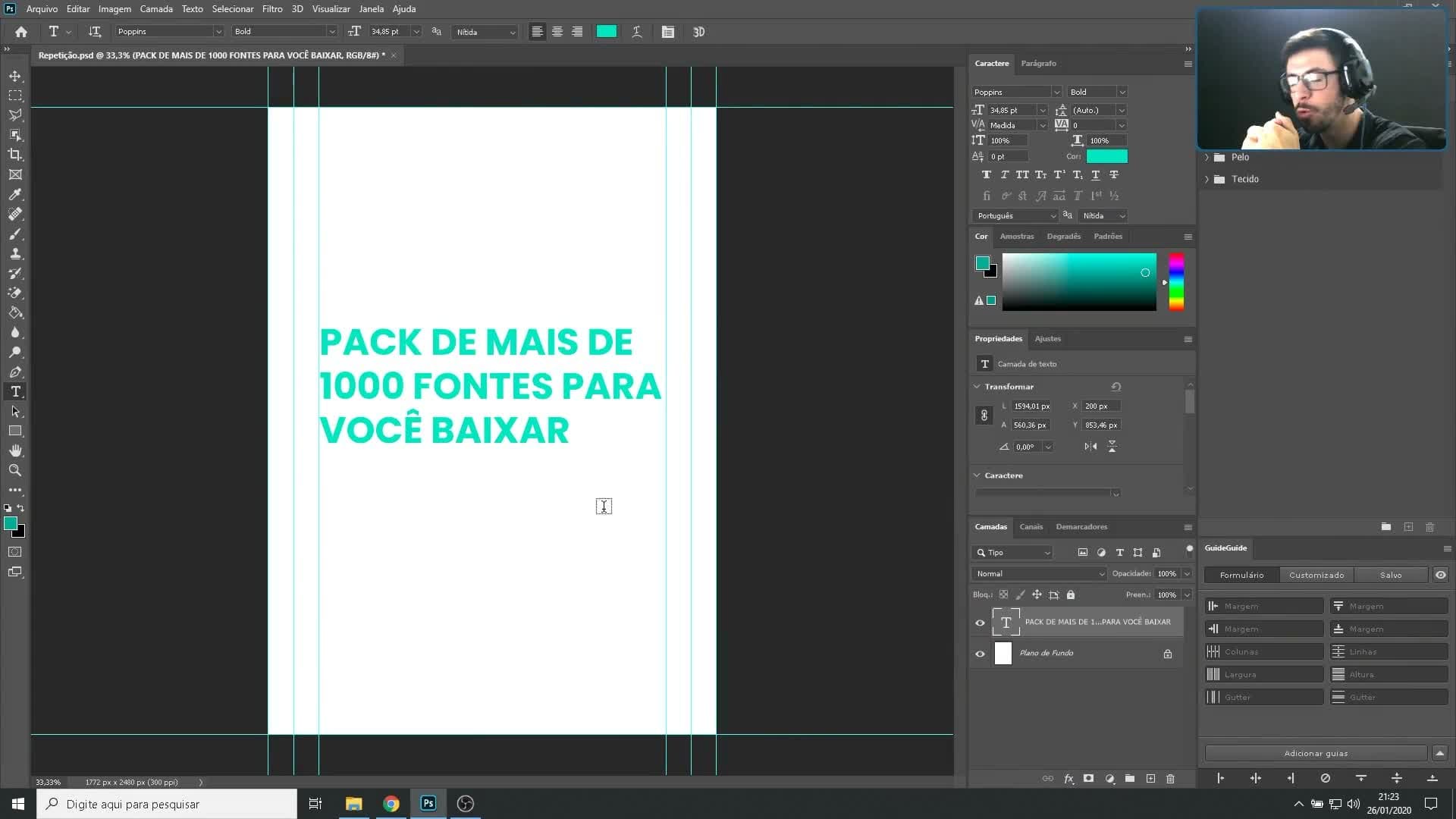Open font size dropdown in options bar

coord(416,32)
